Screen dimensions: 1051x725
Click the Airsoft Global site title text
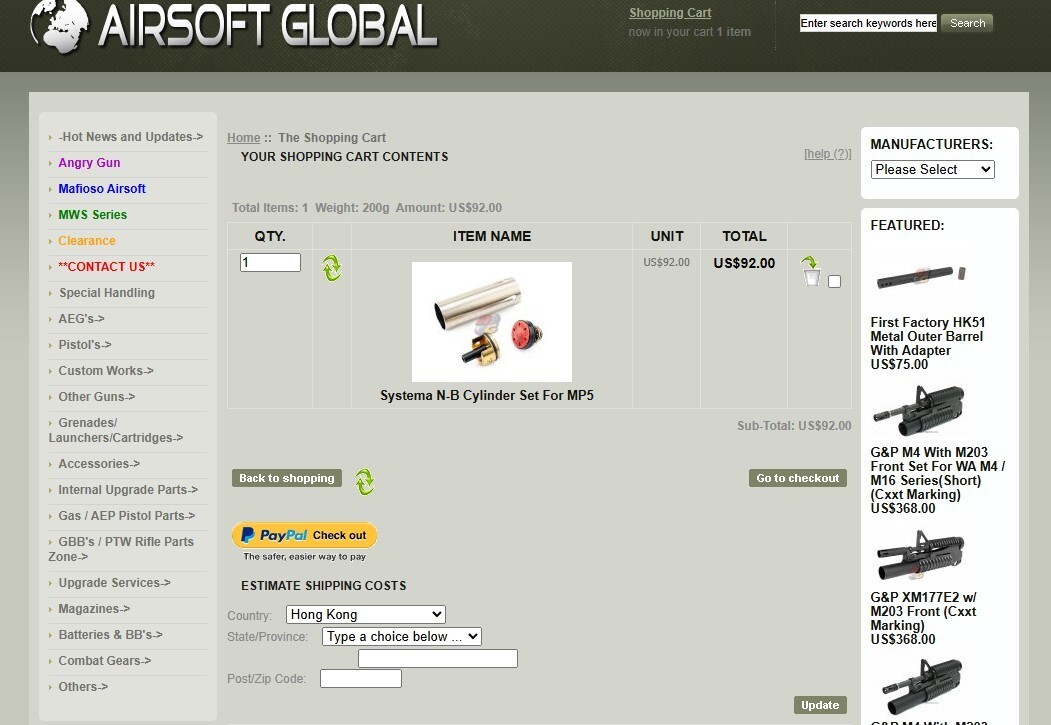click(268, 25)
